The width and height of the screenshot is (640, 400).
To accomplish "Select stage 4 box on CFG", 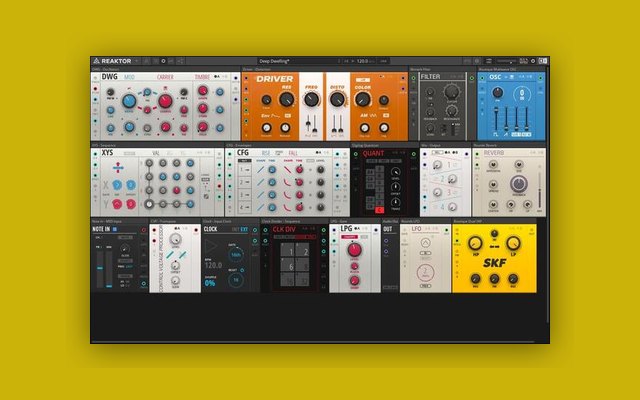I will 244,207.
